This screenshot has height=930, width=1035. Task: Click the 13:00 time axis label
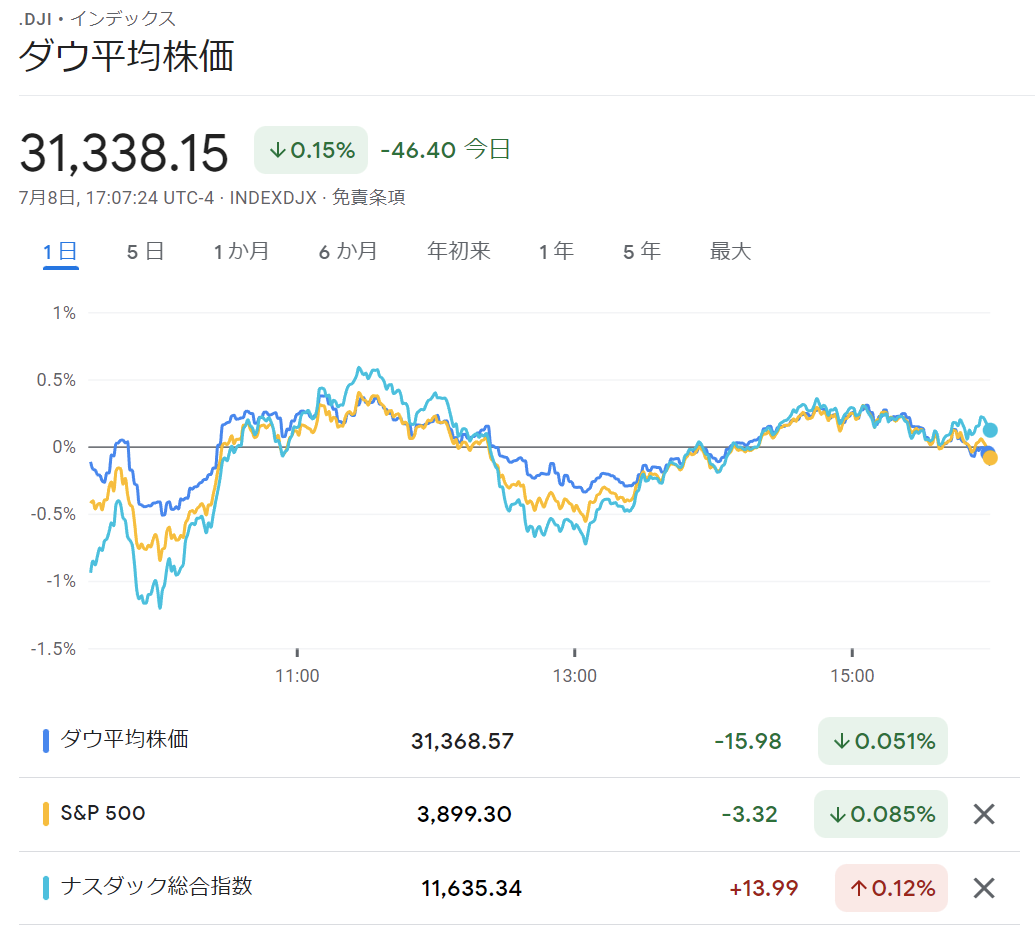click(575, 676)
